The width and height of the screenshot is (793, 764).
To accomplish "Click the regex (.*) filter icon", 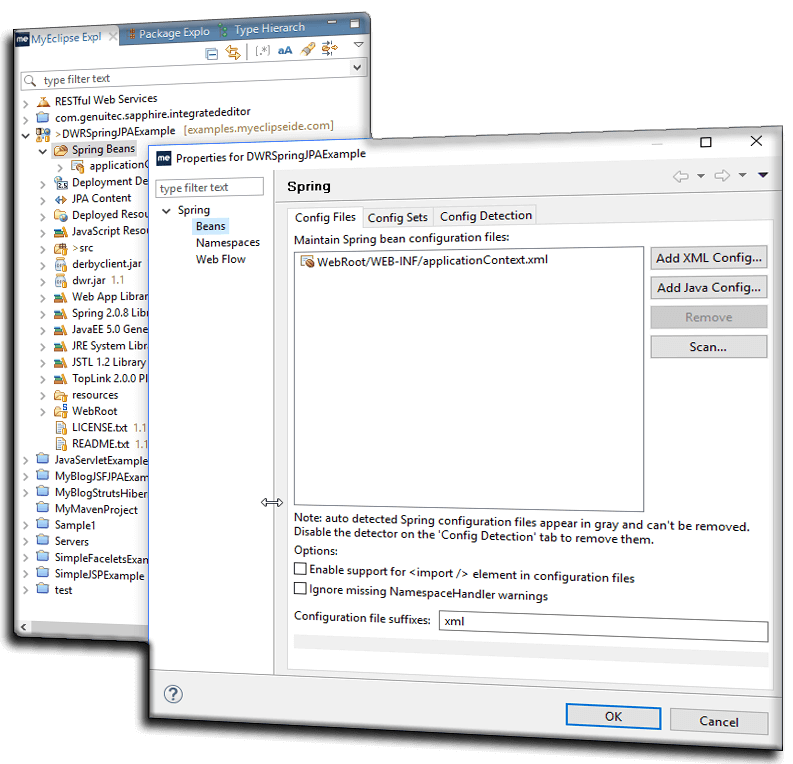I will click(263, 51).
